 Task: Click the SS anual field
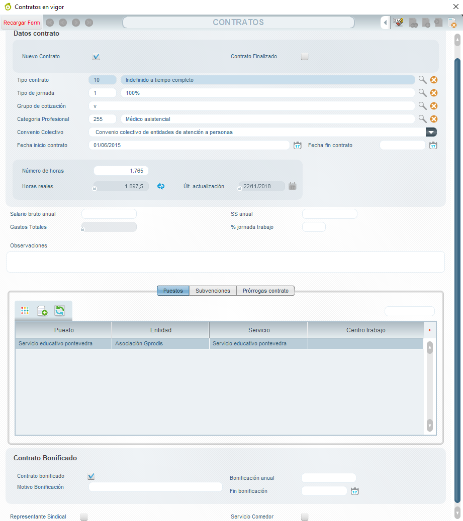pyautogui.click(x=330, y=214)
